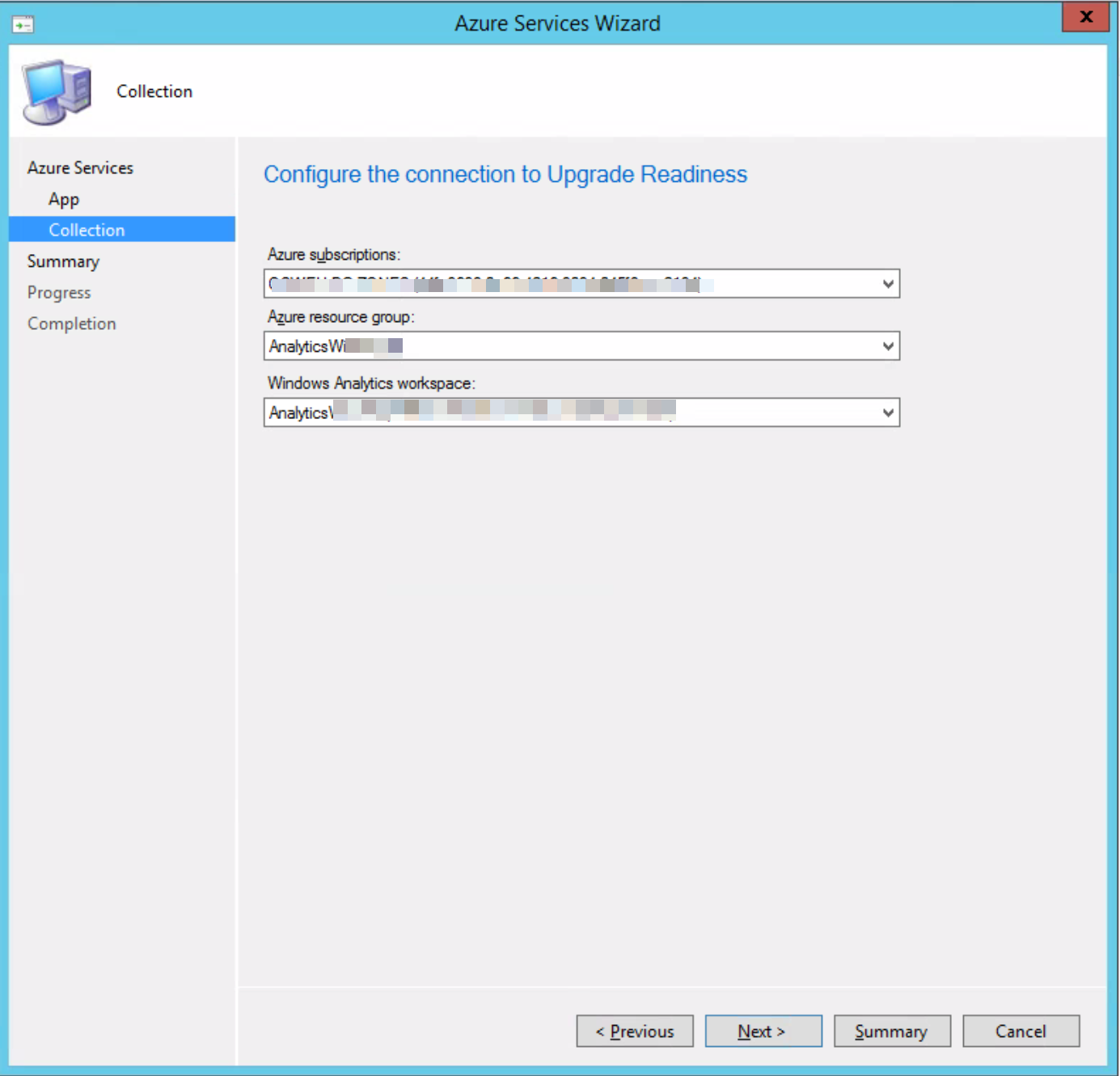Select Azure Services step in the sidebar

click(80, 167)
